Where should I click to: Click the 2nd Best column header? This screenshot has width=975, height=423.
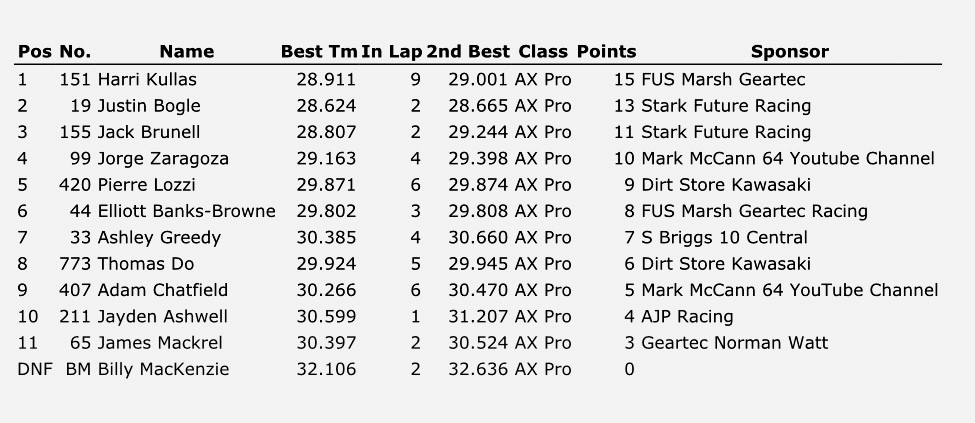pyautogui.click(x=468, y=52)
